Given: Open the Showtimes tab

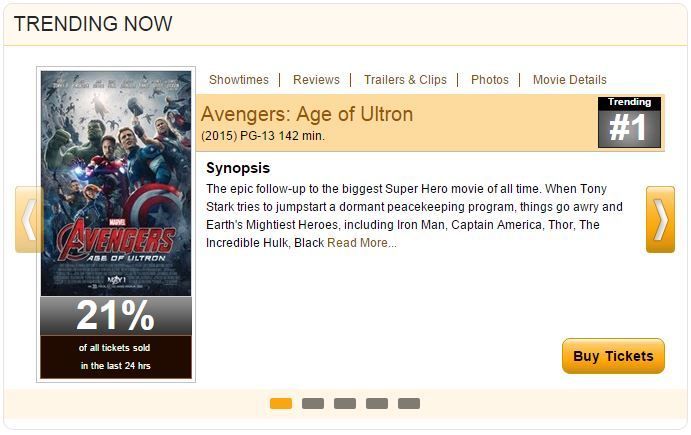Looking at the screenshot, I should tap(238, 80).
